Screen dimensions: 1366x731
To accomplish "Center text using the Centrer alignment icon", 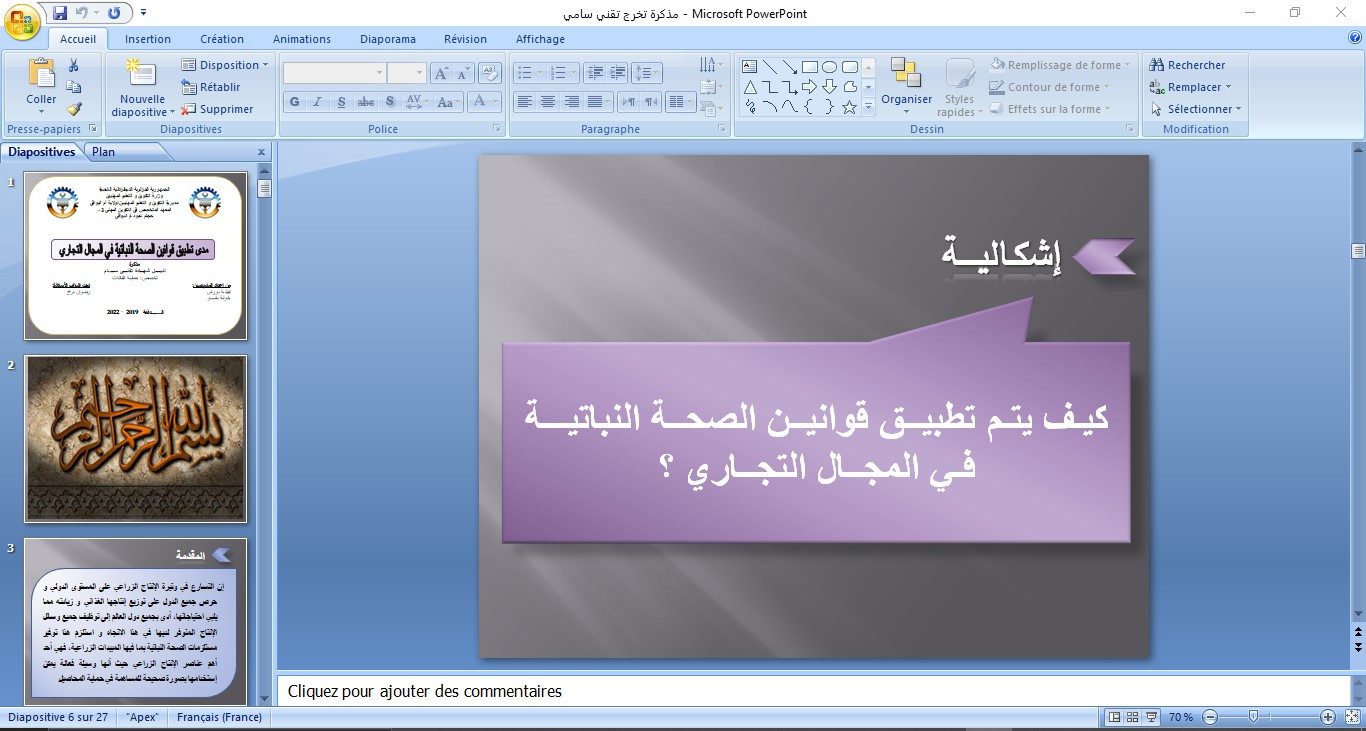I will point(547,102).
